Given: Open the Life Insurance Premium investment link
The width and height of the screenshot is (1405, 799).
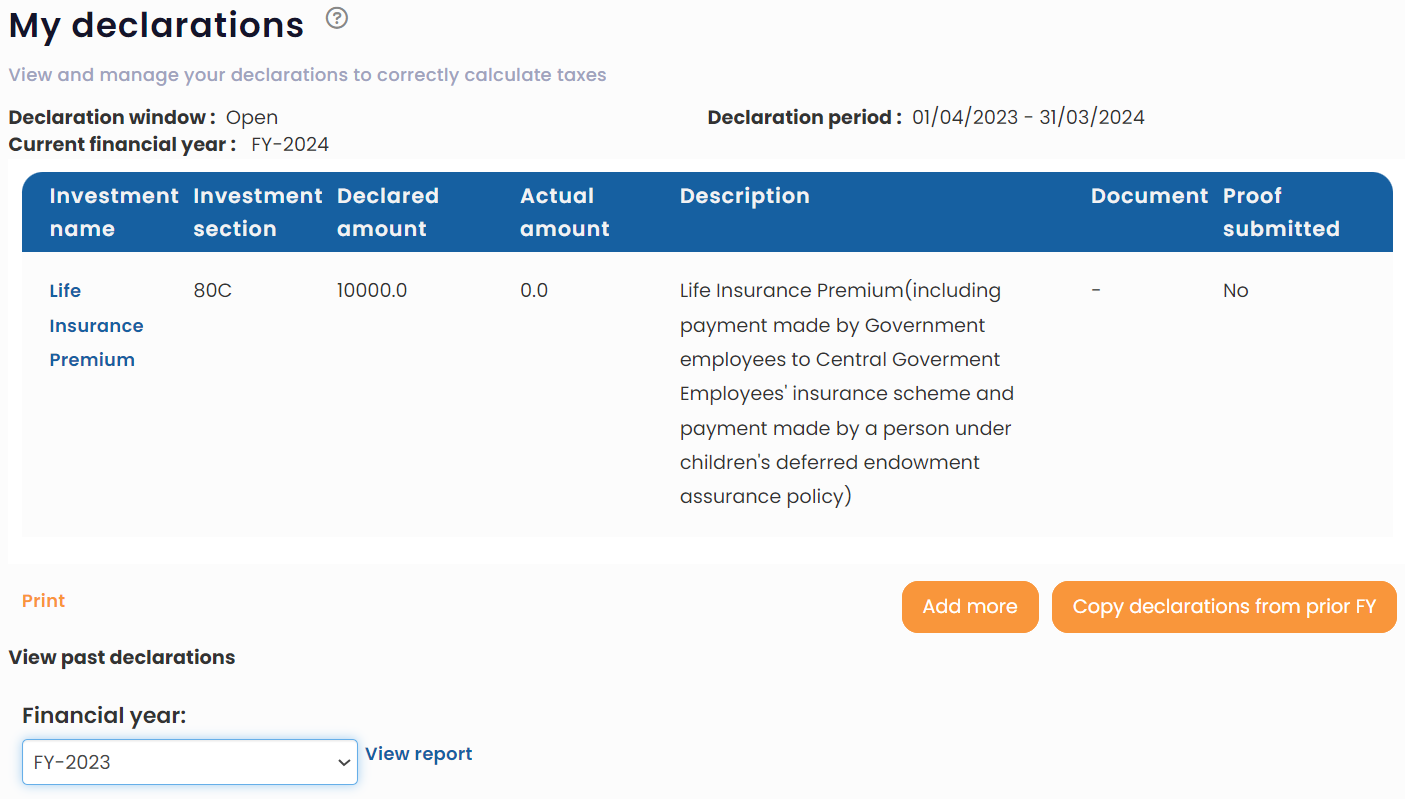Looking at the screenshot, I should click(96, 325).
